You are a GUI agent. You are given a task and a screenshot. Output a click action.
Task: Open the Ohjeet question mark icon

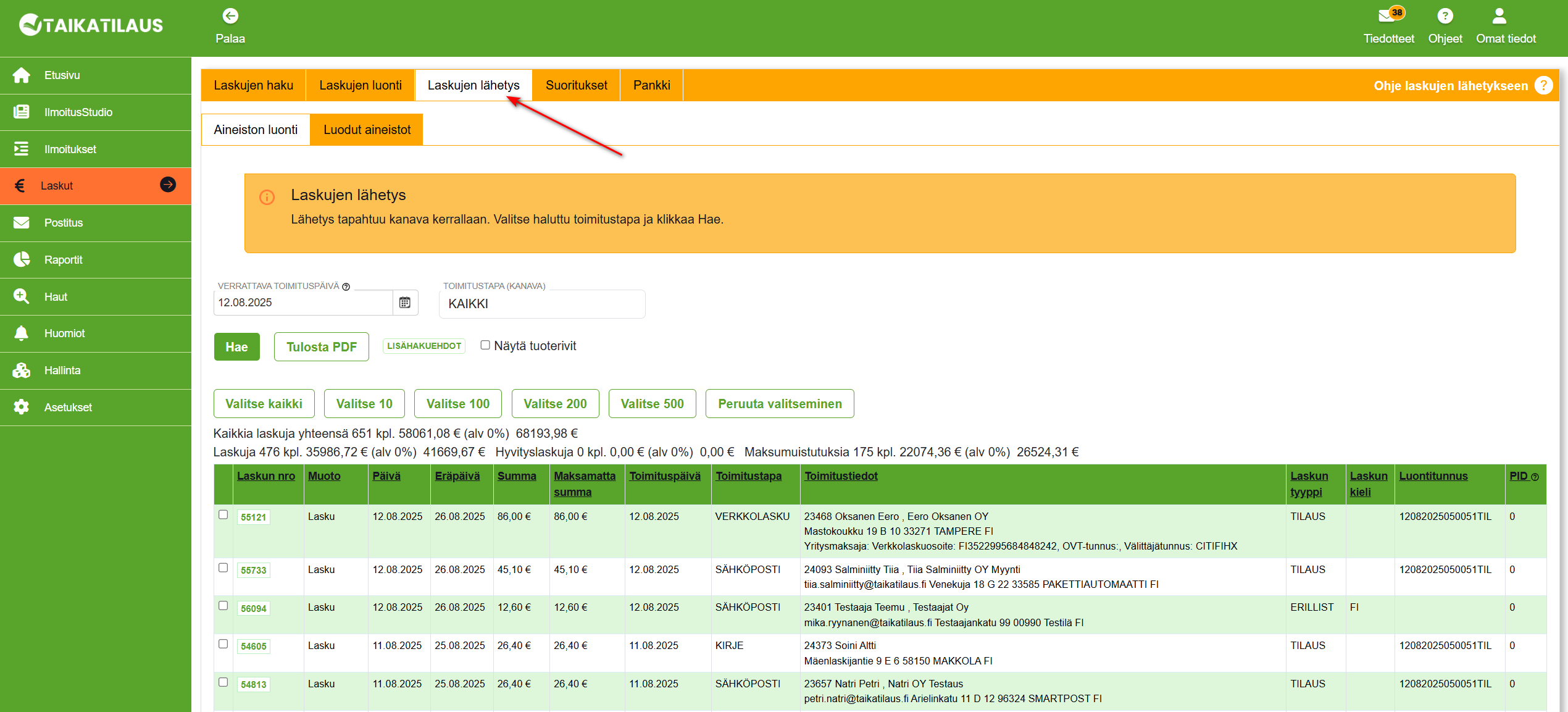click(x=1445, y=15)
